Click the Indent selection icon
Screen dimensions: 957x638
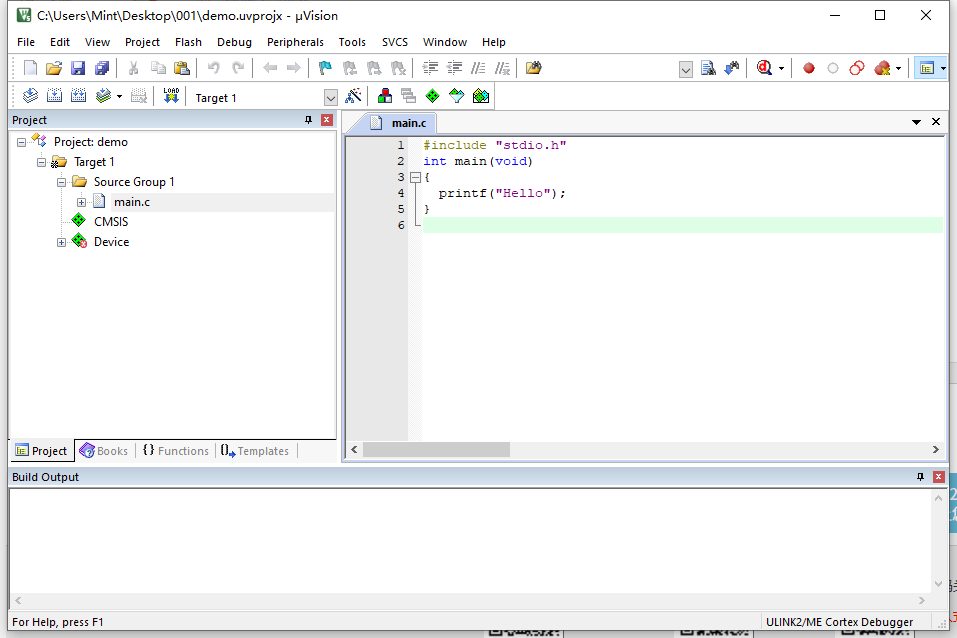430,68
